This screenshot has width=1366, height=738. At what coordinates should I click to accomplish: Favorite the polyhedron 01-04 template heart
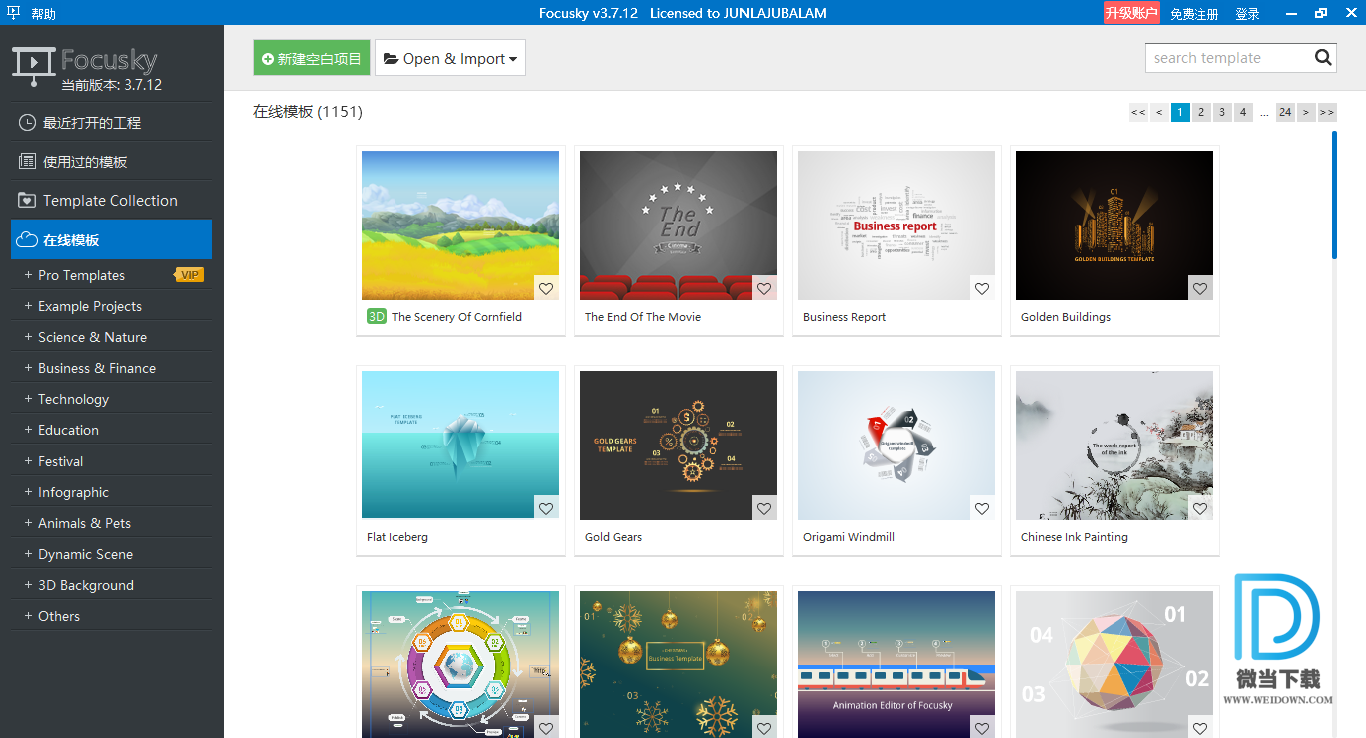click(x=1200, y=728)
